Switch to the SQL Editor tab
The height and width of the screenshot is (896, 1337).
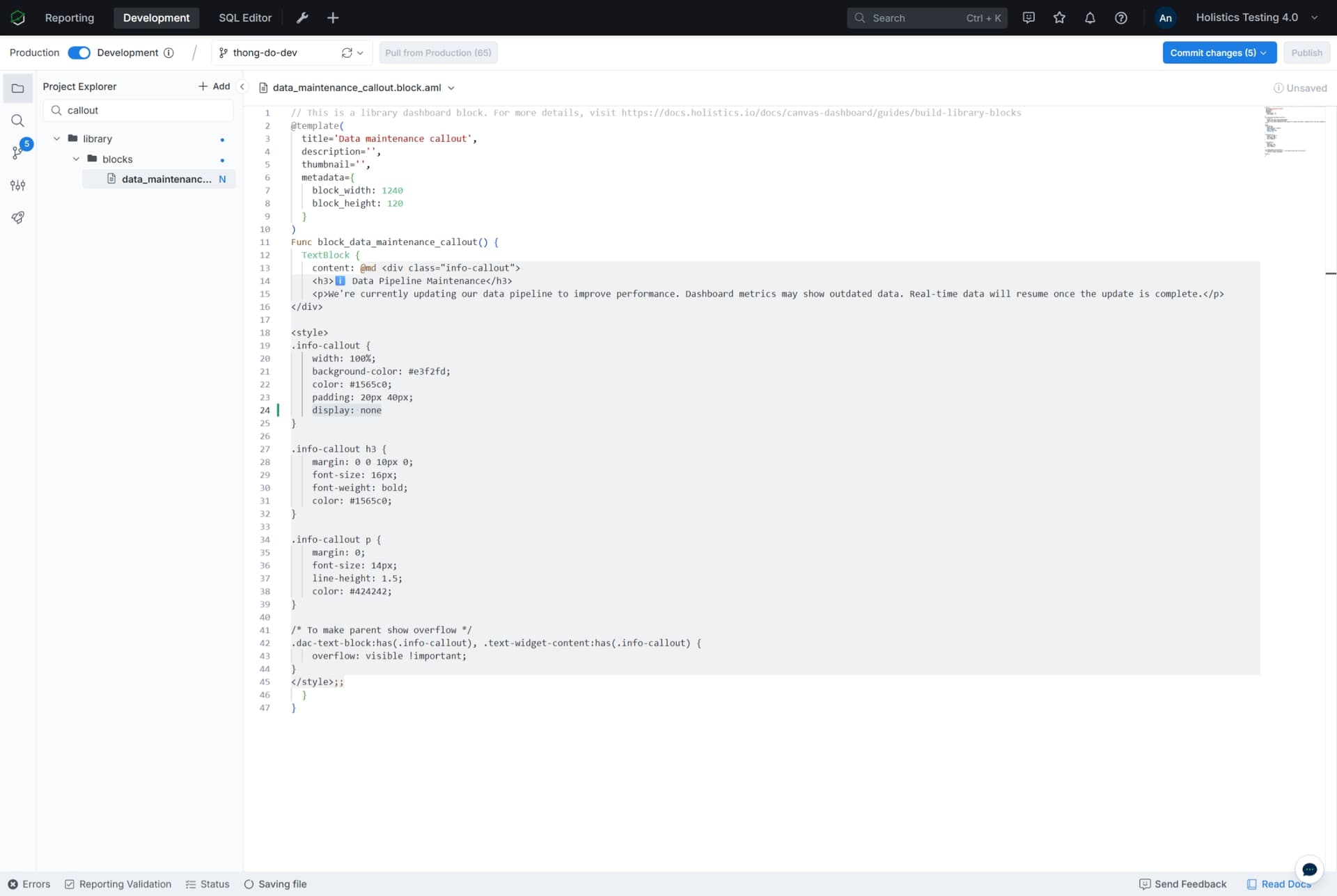[x=245, y=17]
